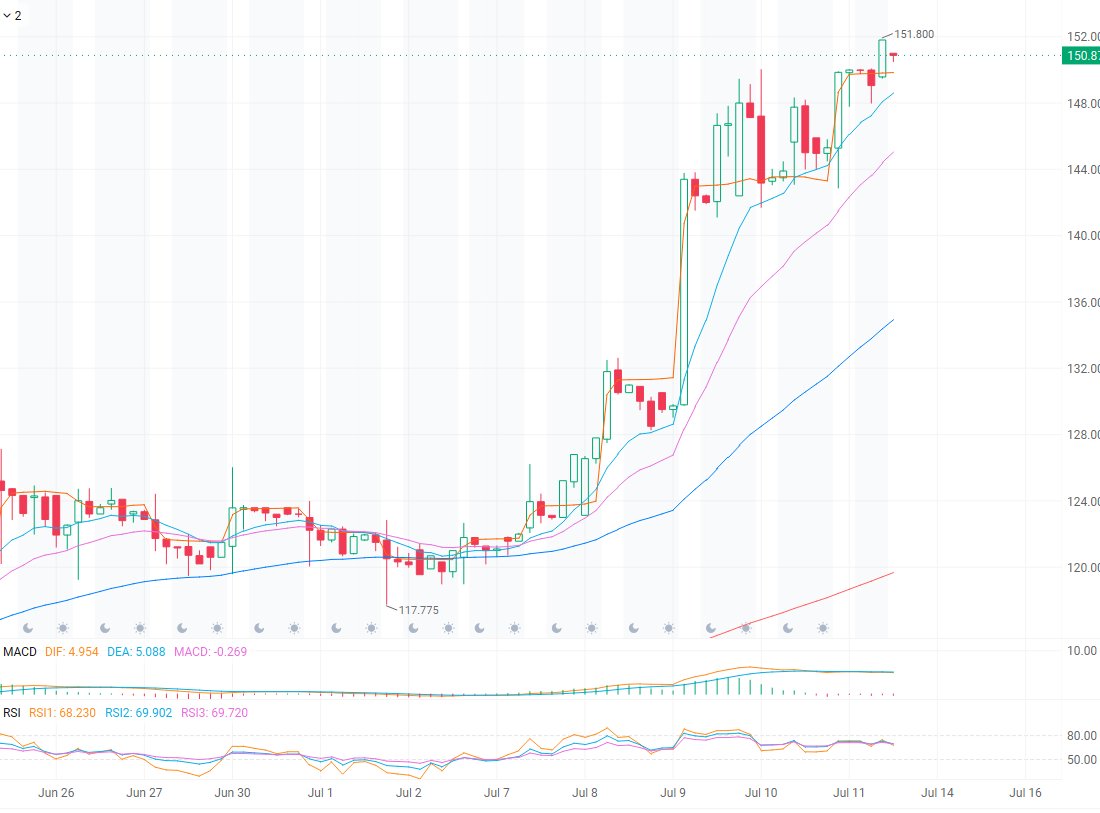The image size is (1100, 813).
Task: Click the leftmost sun session marker
Action: (x=62, y=628)
